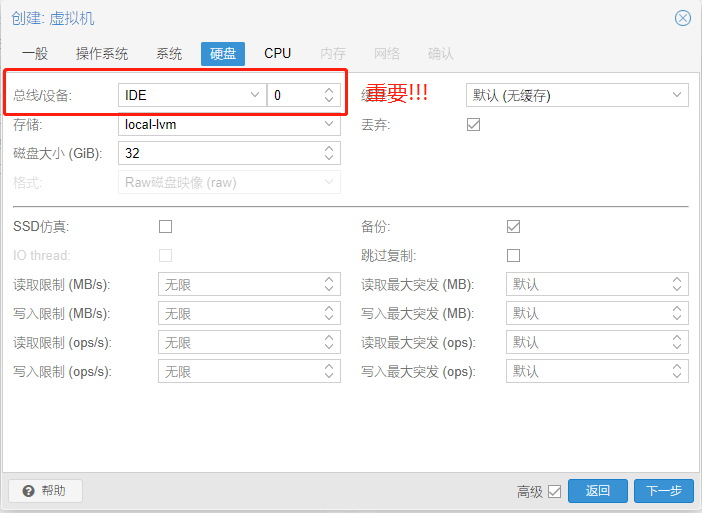Toggle the 备份 checkbox
This screenshot has height=513, width=702.
click(514, 227)
